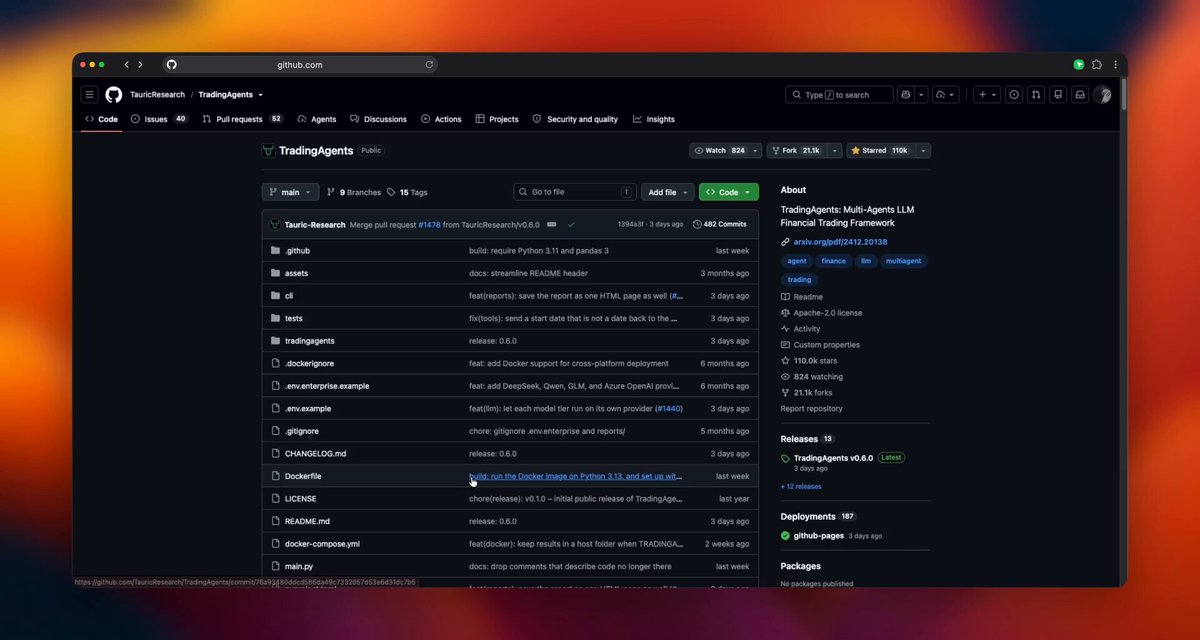Click the Fork button

pyautogui.click(x=796, y=150)
